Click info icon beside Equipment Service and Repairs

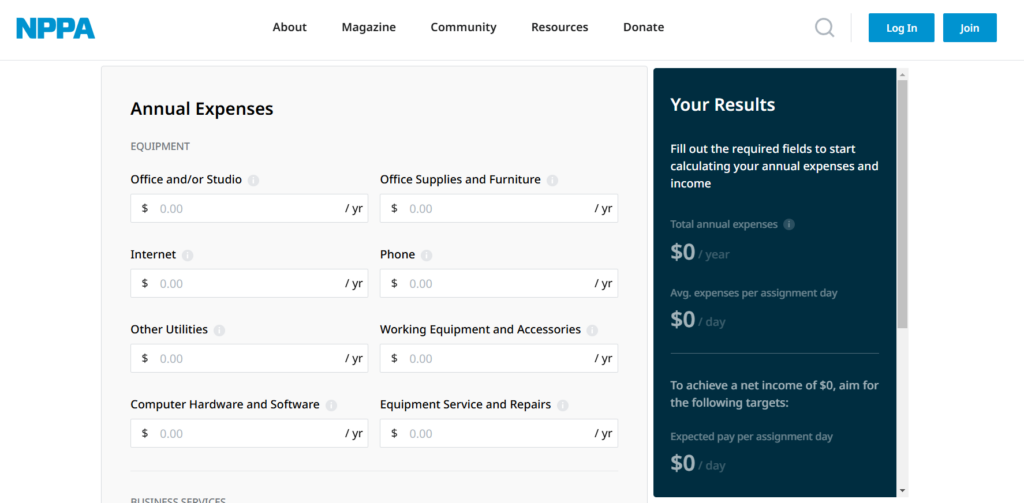coord(562,406)
